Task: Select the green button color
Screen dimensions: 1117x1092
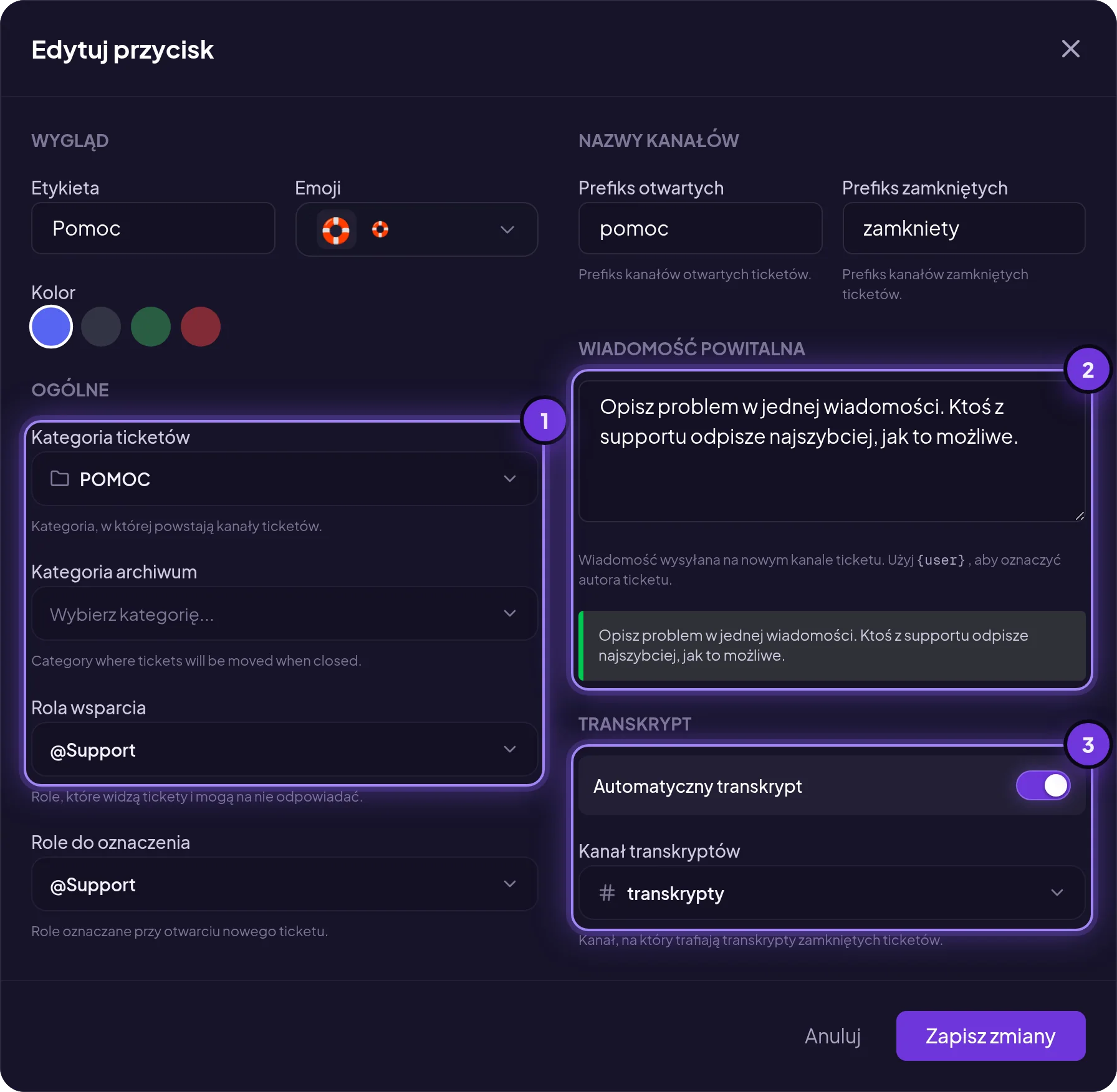Action: [x=151, y=327]
